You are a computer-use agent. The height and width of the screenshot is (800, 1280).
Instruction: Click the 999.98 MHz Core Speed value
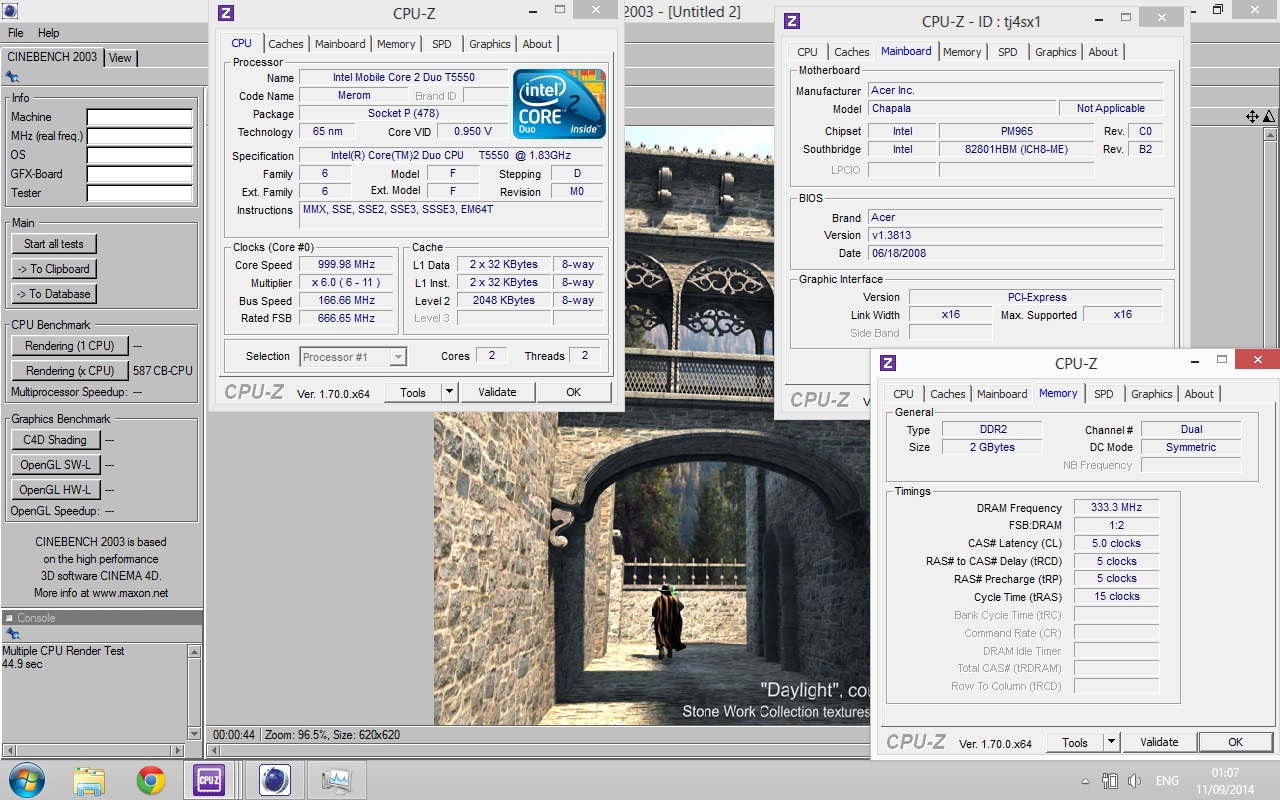[x=347, y=265]
